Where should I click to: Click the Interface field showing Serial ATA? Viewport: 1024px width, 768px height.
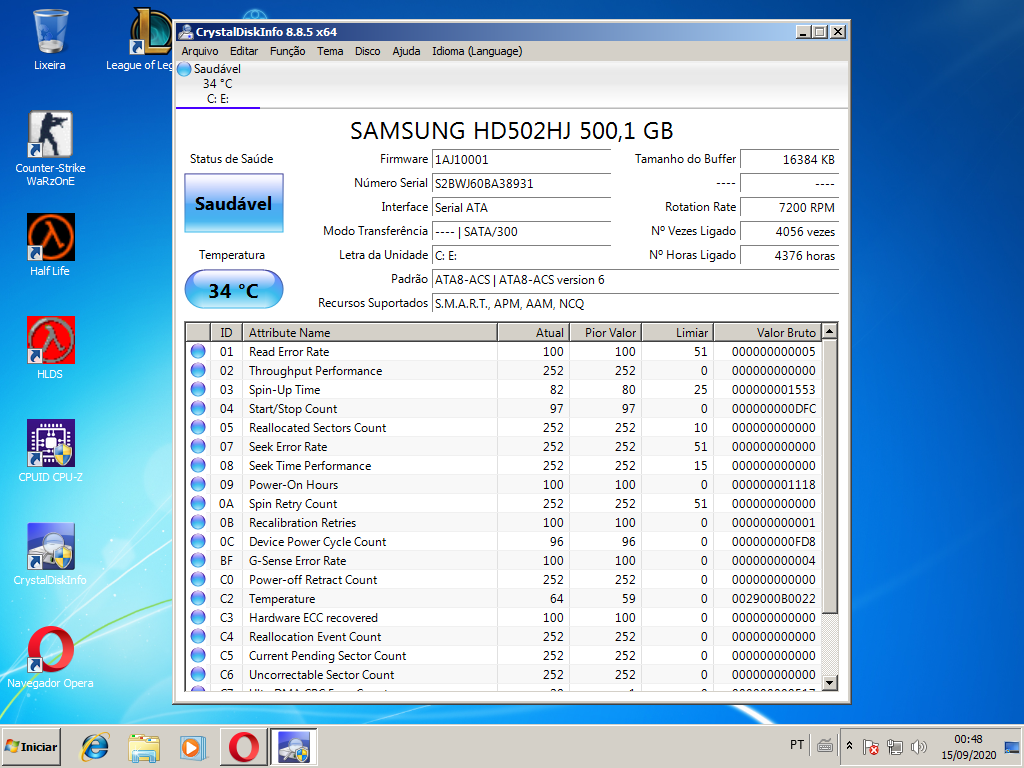coord(521,208)
